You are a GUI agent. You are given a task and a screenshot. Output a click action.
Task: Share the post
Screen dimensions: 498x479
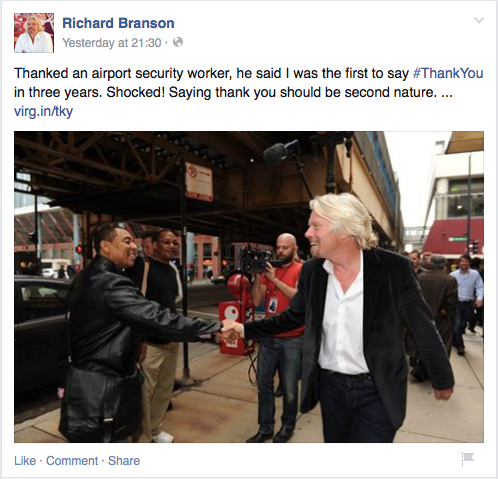(124, 461)
